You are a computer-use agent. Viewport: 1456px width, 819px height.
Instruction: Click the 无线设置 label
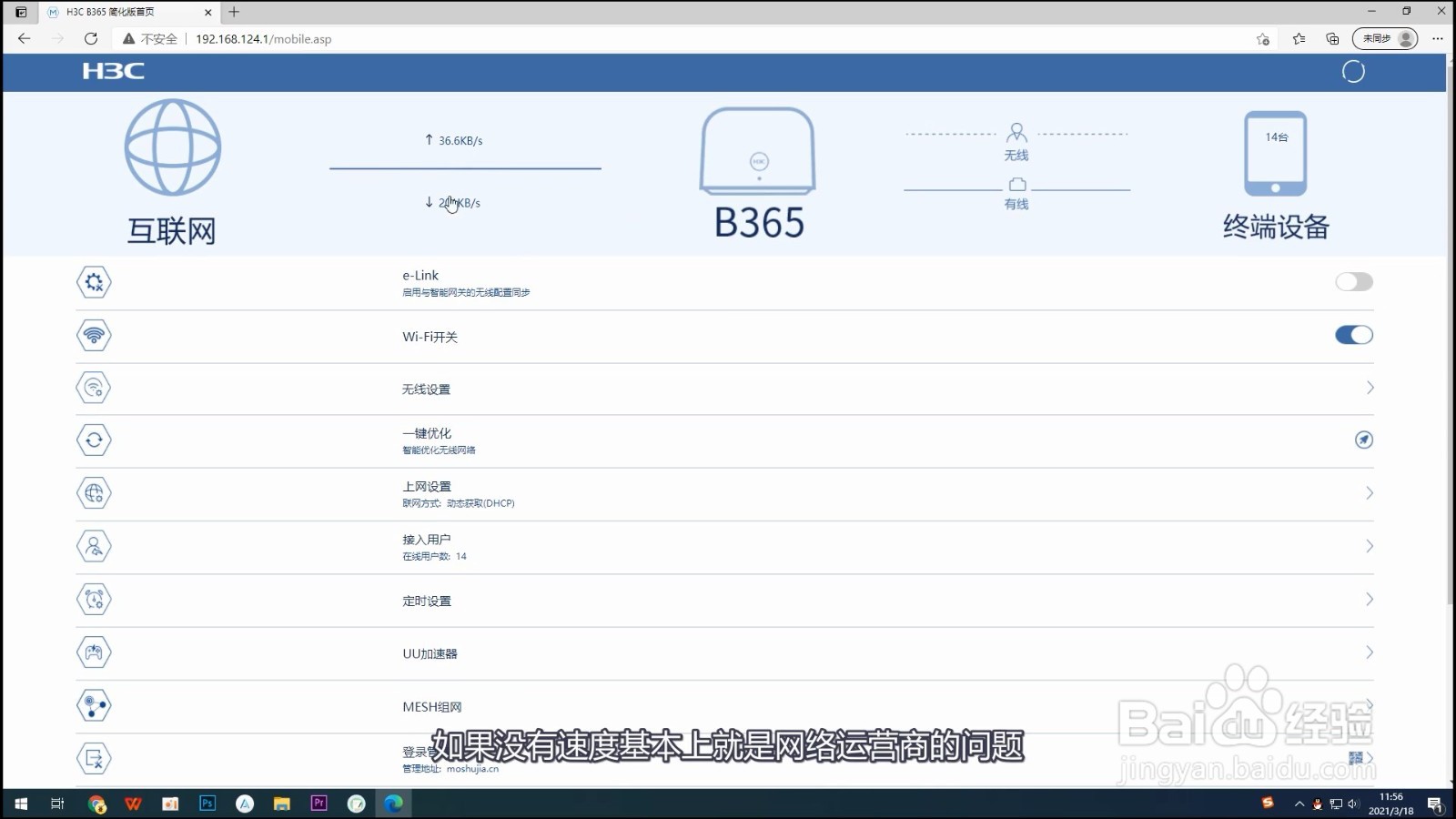click(426, 389)
